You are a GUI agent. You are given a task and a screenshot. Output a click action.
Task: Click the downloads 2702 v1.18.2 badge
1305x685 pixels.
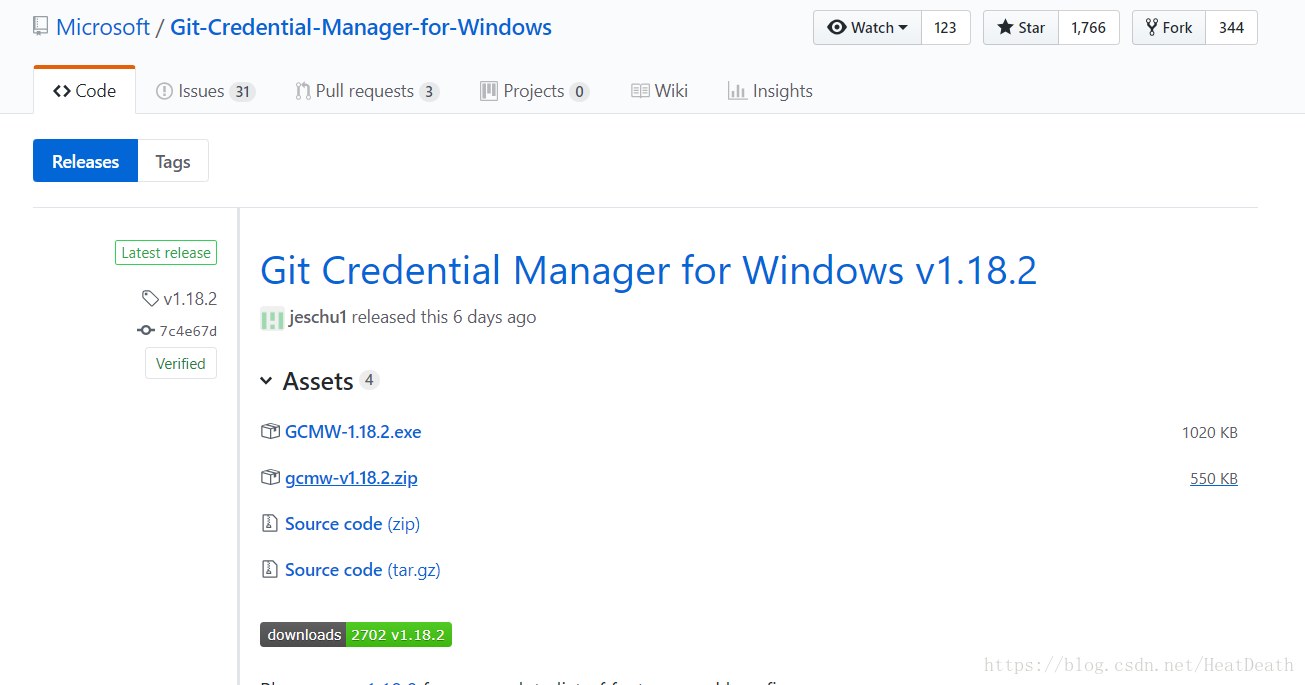click(x=356, y=635)
